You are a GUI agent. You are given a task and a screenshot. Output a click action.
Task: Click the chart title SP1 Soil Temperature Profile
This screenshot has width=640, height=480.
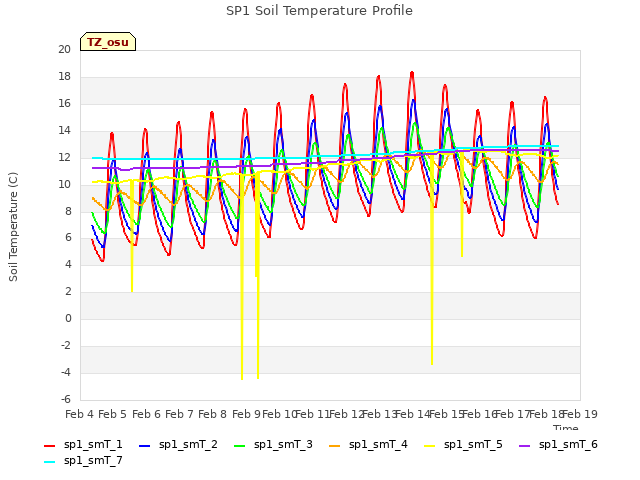coord(319,11)
